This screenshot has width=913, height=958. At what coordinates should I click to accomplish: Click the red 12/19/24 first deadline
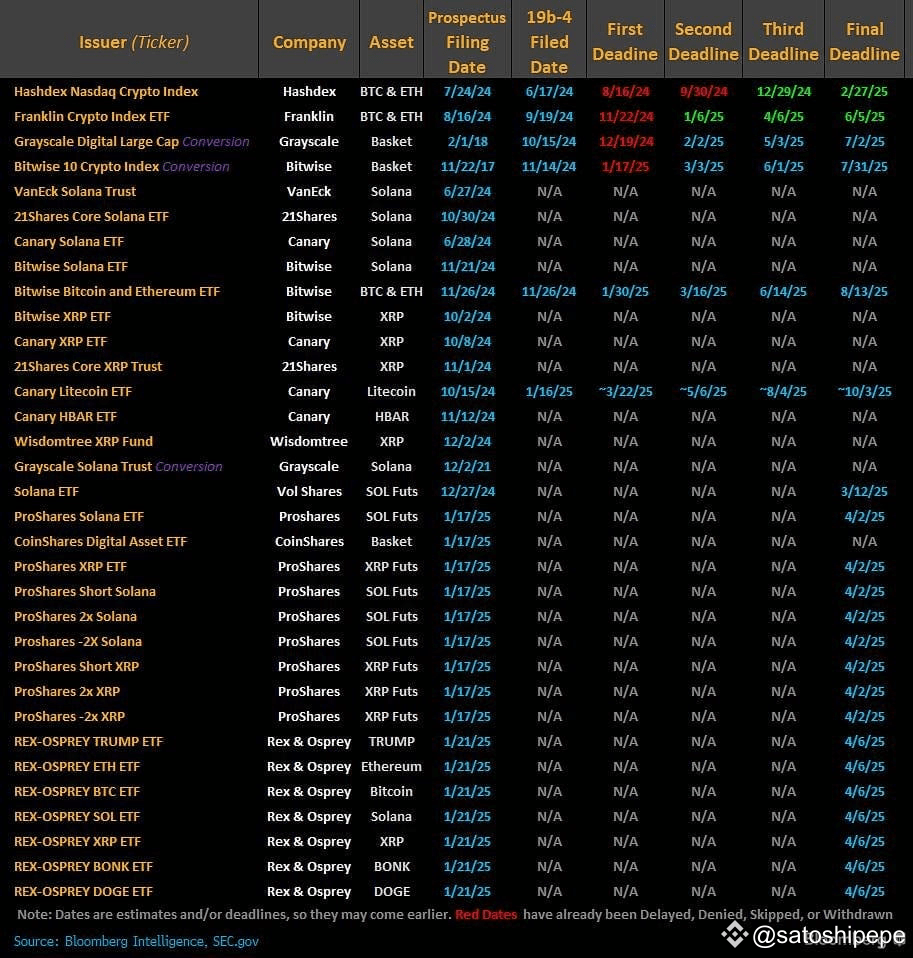pos(625,141)
